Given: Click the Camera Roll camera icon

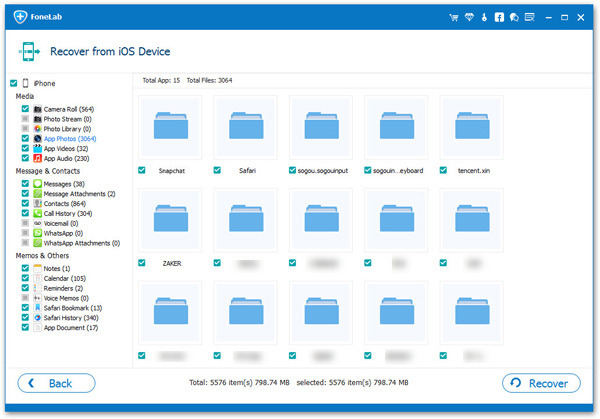Looking at the screenshot, I should click(38, 109).
